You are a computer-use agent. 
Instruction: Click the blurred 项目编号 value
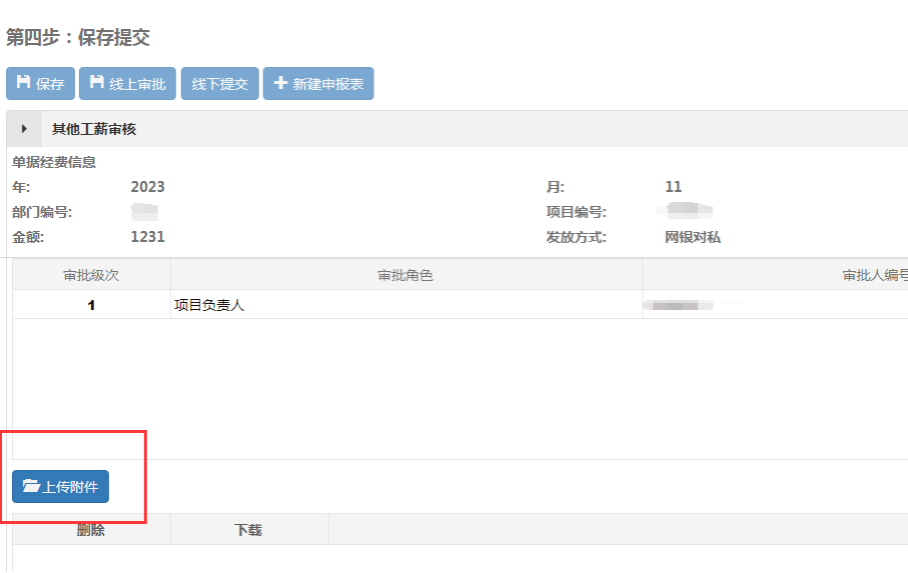(689, 211)
